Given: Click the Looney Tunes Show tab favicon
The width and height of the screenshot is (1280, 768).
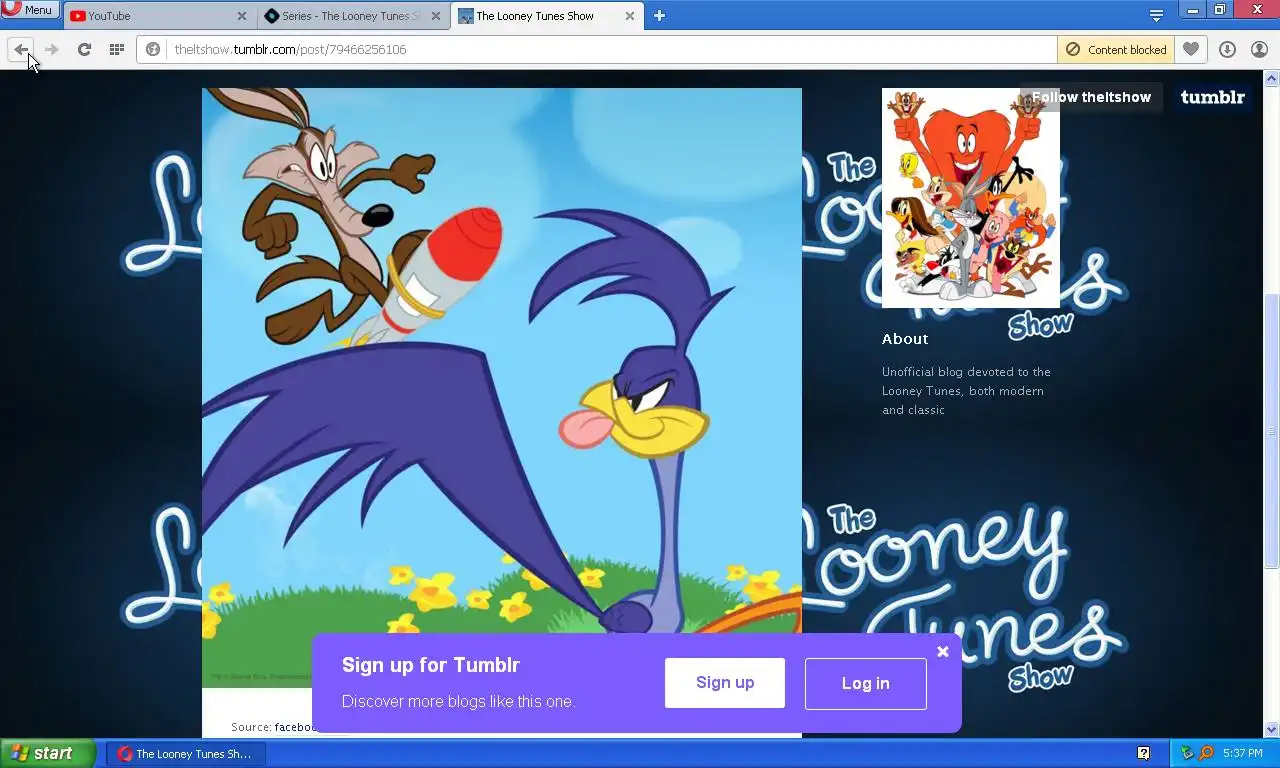Looking at the screenshot, I should pyautogui.click(x=465, y=16).
